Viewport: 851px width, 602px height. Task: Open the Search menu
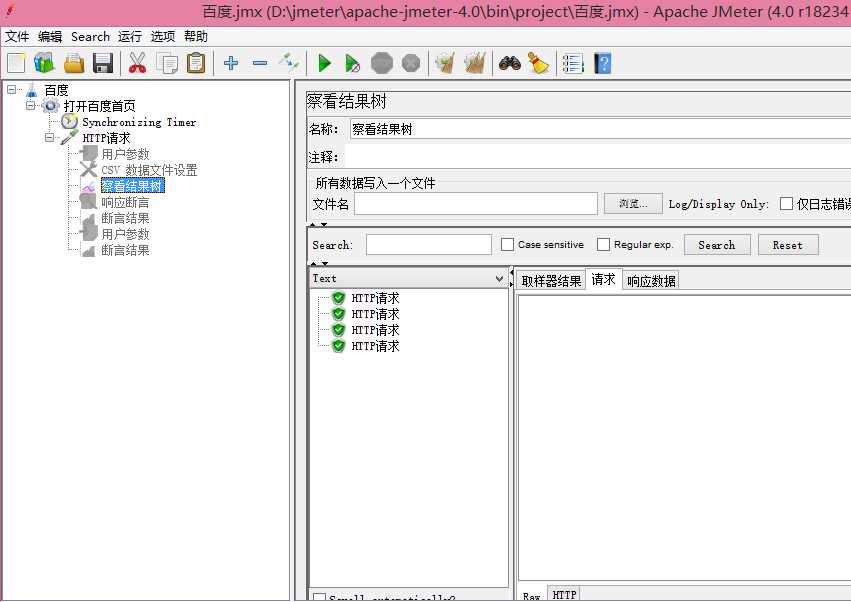(x=90, y=36)
